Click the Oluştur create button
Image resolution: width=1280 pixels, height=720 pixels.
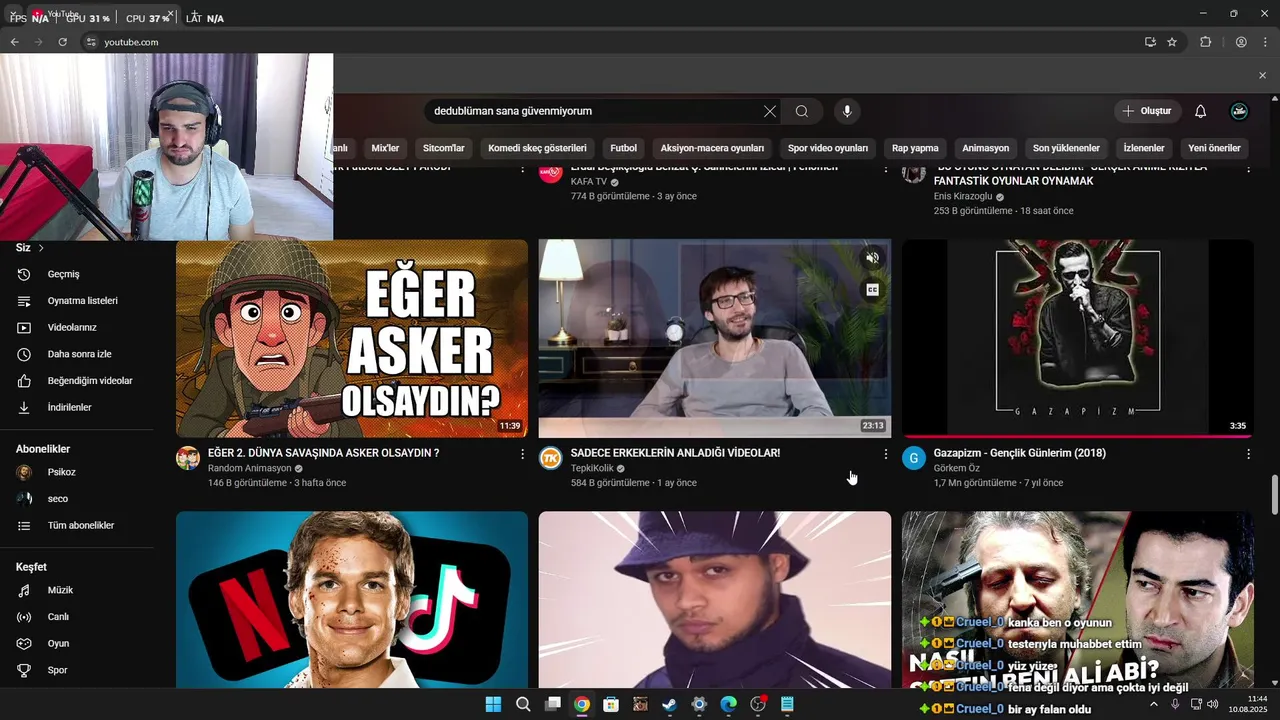[x=1147, y=111]
